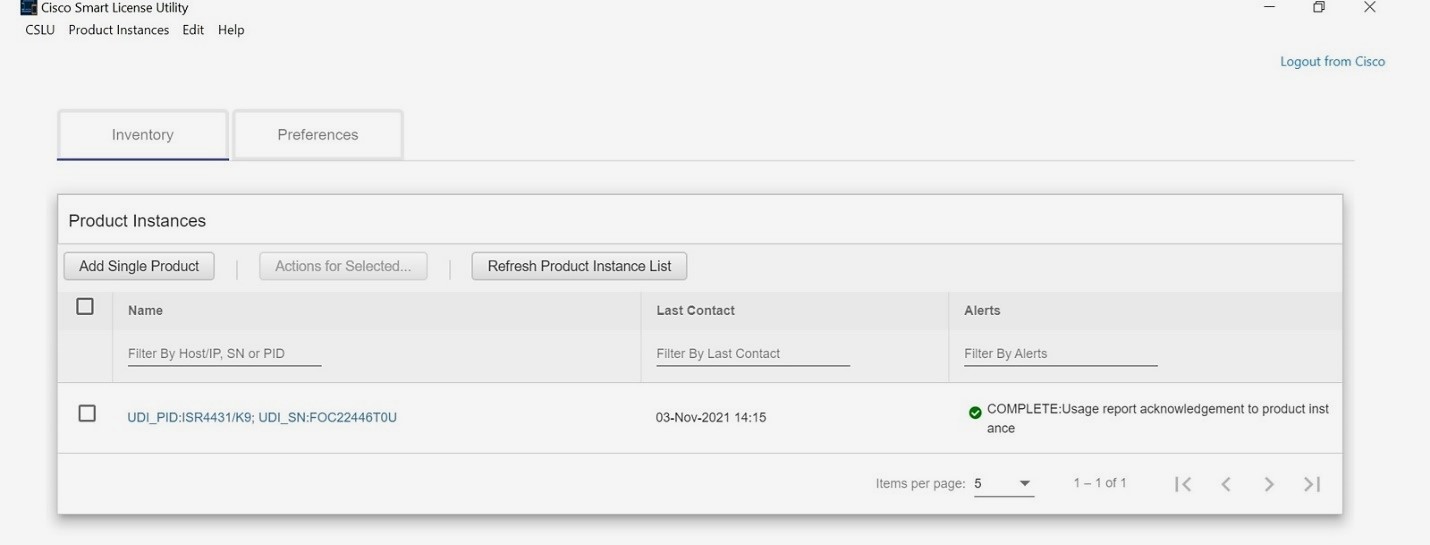1430x545 pixels.
Task: Click the Filter By Host/IP, SN or PID field
Action: pos(224,354)
